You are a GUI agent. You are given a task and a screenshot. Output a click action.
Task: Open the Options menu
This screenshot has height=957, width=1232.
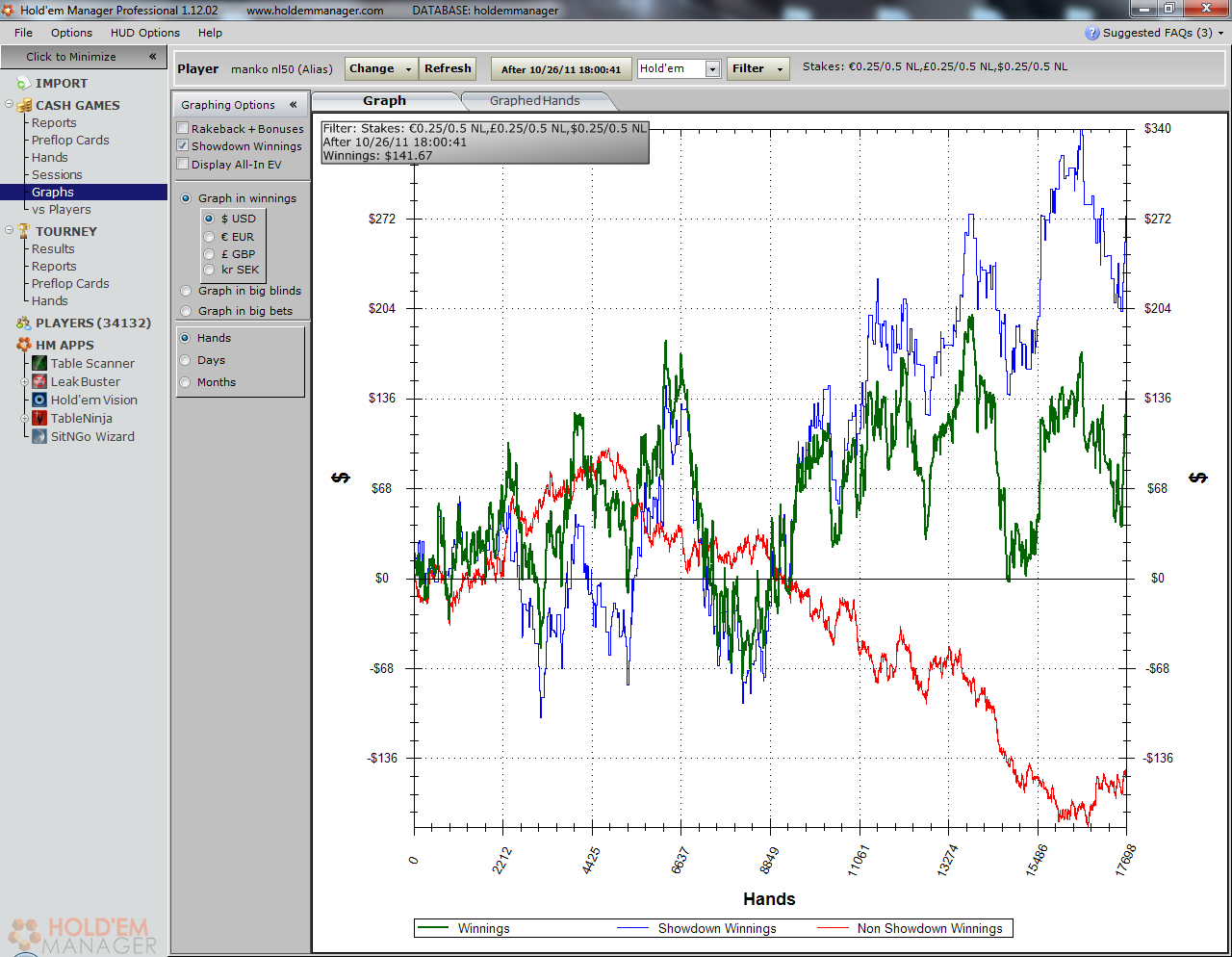72,33
